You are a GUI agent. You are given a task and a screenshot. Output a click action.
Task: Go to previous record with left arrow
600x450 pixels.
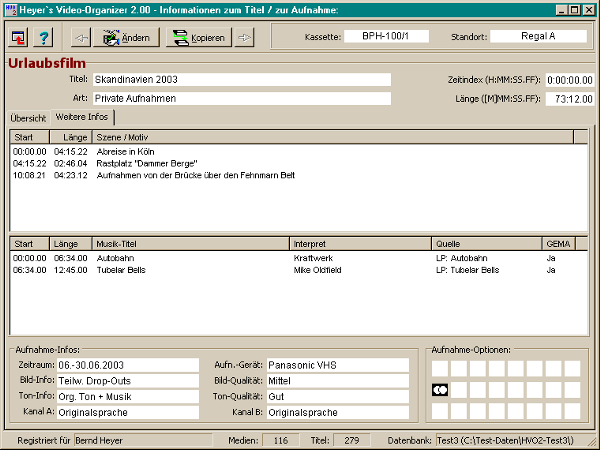tap(81, 38)
